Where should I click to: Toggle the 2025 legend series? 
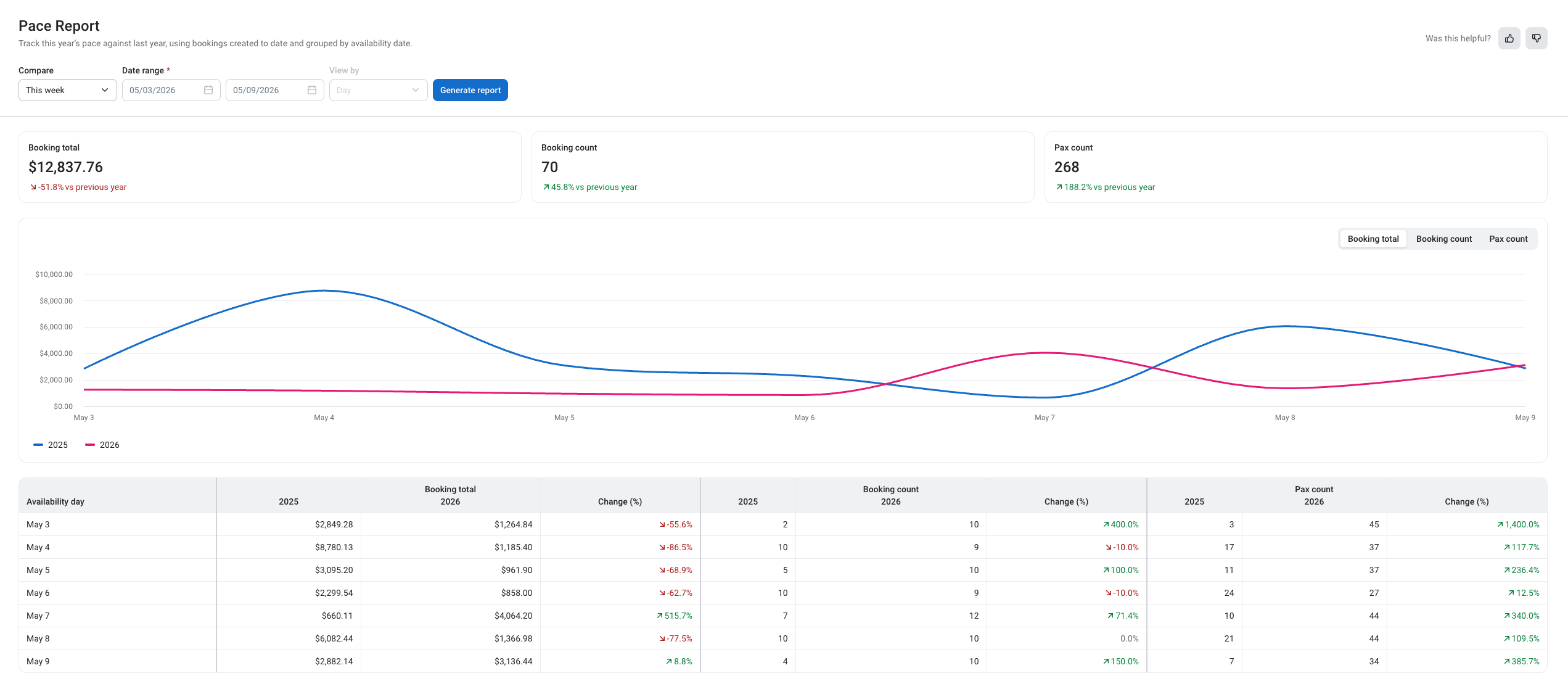(x=51, y=445)
